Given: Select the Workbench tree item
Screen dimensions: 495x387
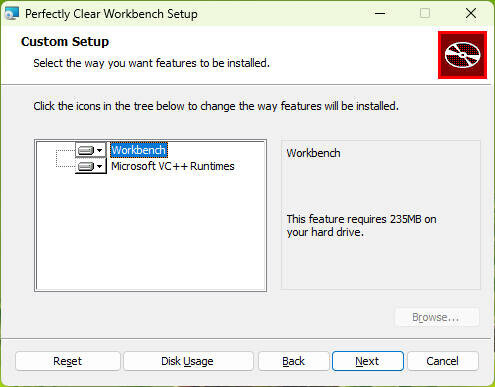Looking at the screenshot, I should (x=139, y=150).
